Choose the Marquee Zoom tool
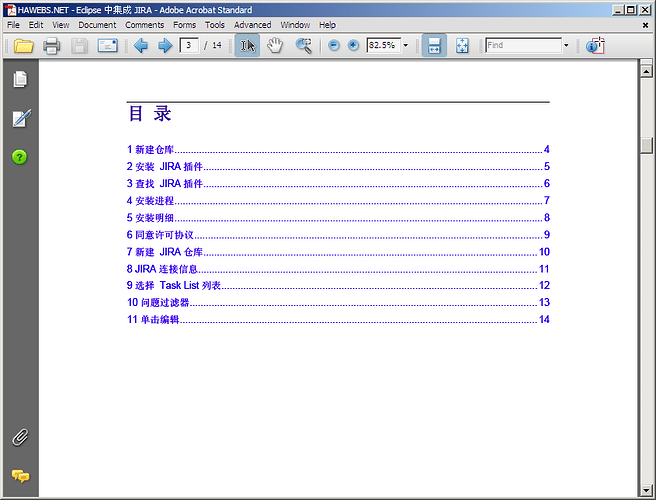Screen dimensions: 656x500 click(303, 46)
